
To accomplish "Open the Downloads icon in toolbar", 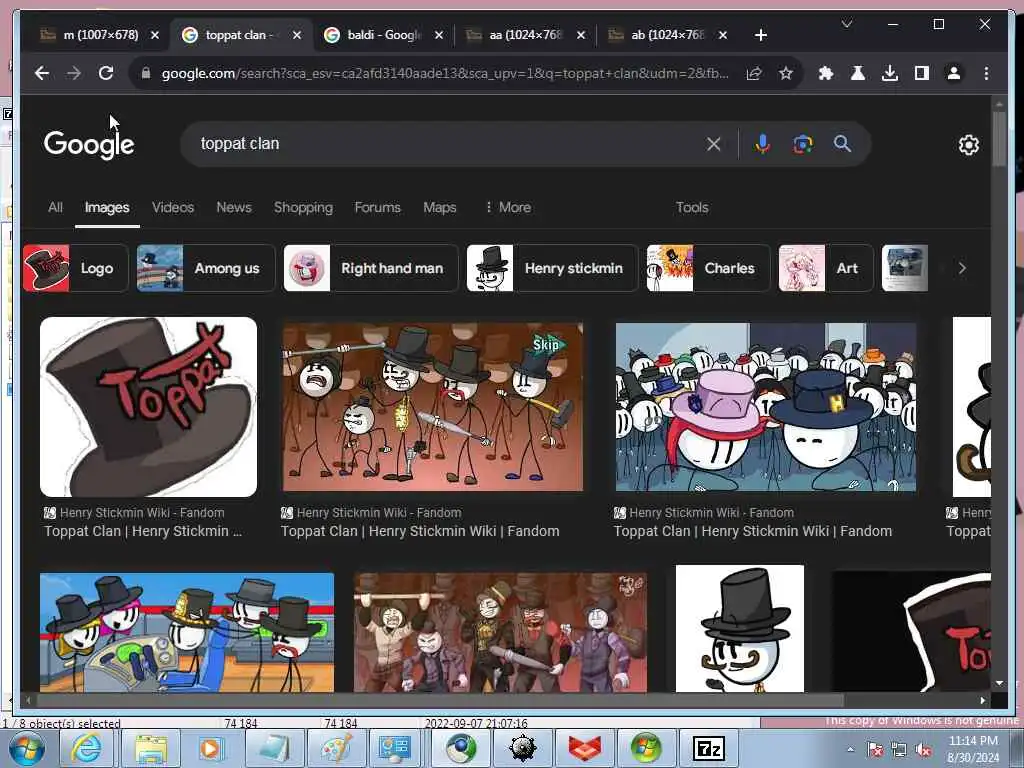I will (889, 73).
